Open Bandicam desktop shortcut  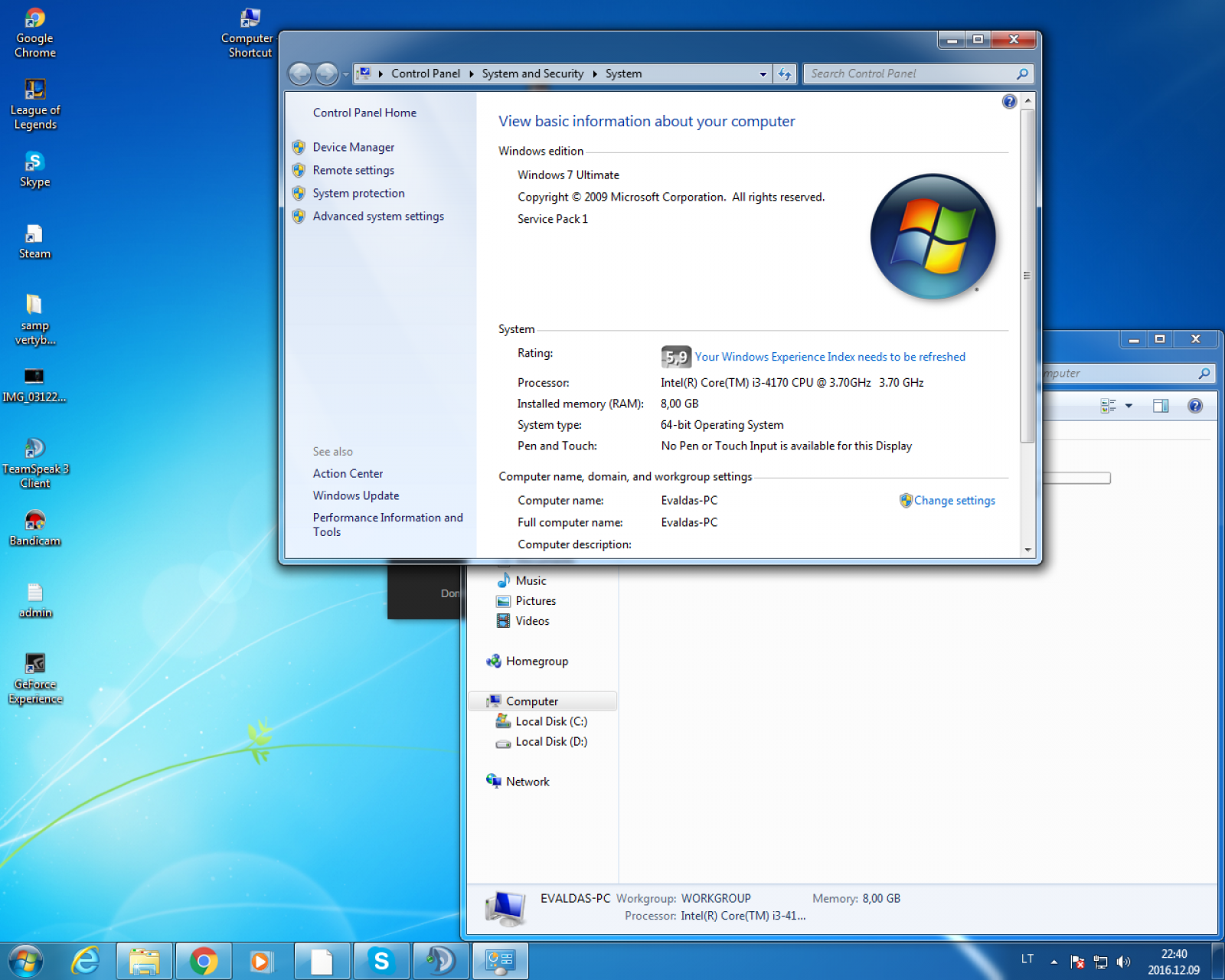click(x=35, y=528)
